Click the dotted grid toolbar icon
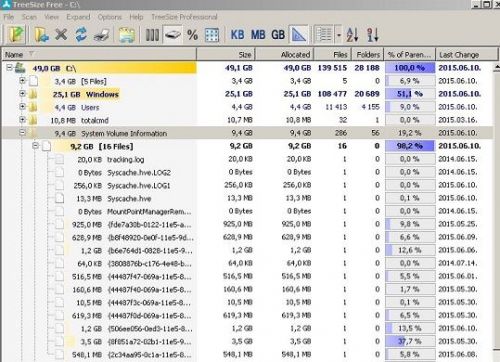This screenshot has width=500, height=362. pos(212,35)
